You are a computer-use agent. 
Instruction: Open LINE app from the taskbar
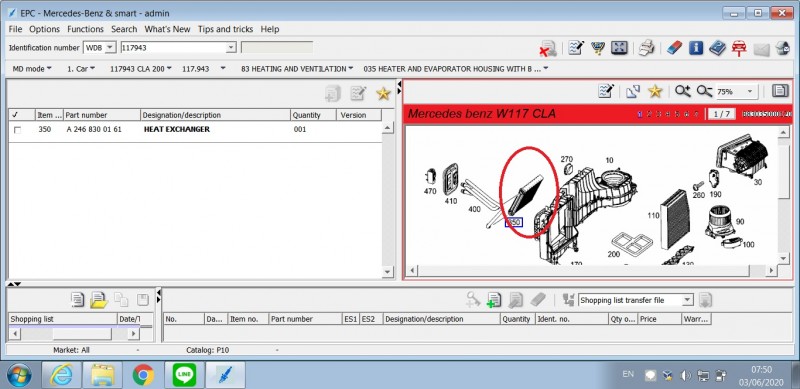pyautogui.click(x=184, y=375)
